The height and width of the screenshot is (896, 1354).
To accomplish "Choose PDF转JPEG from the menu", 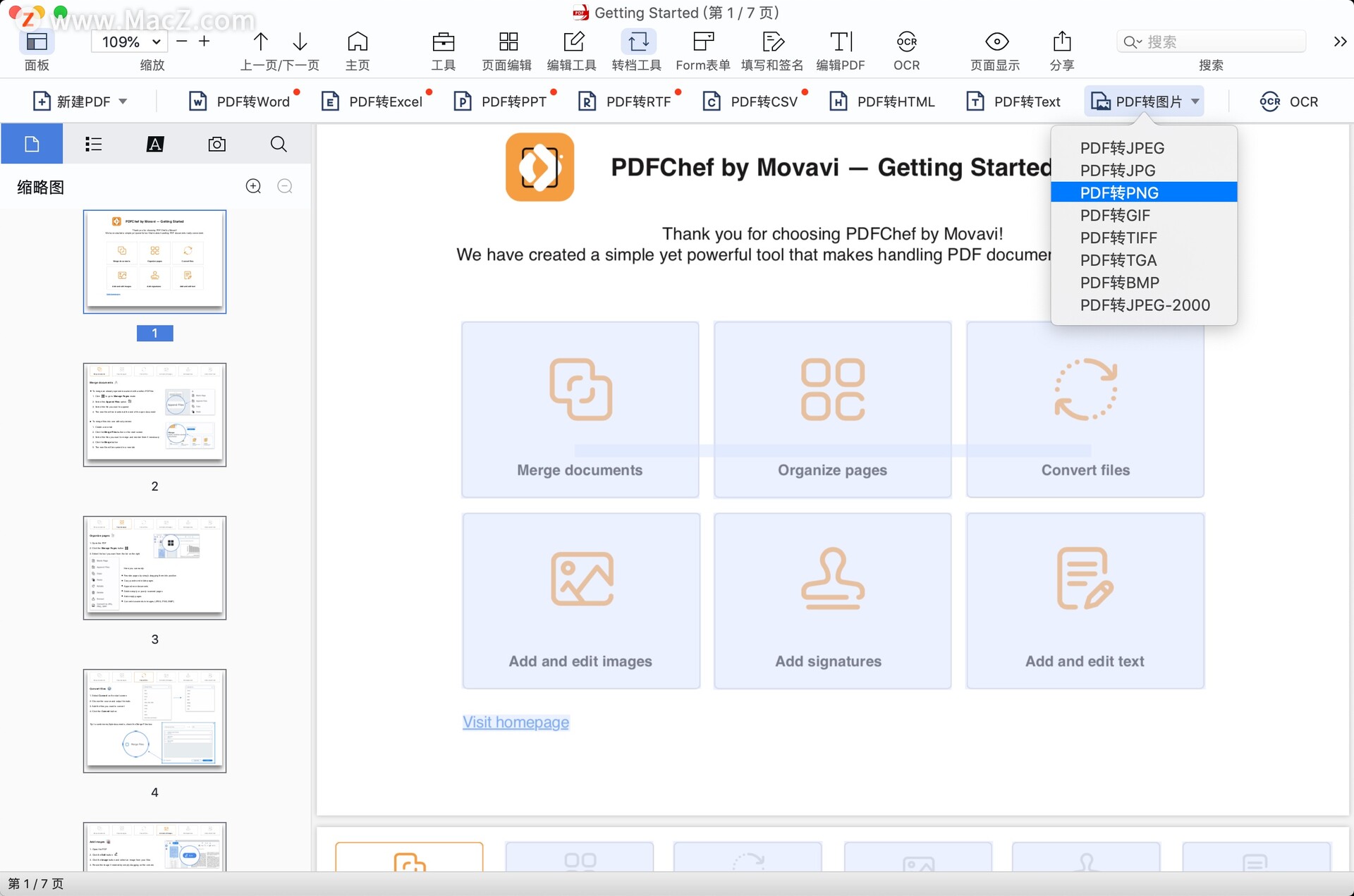I will point(1144,148).
